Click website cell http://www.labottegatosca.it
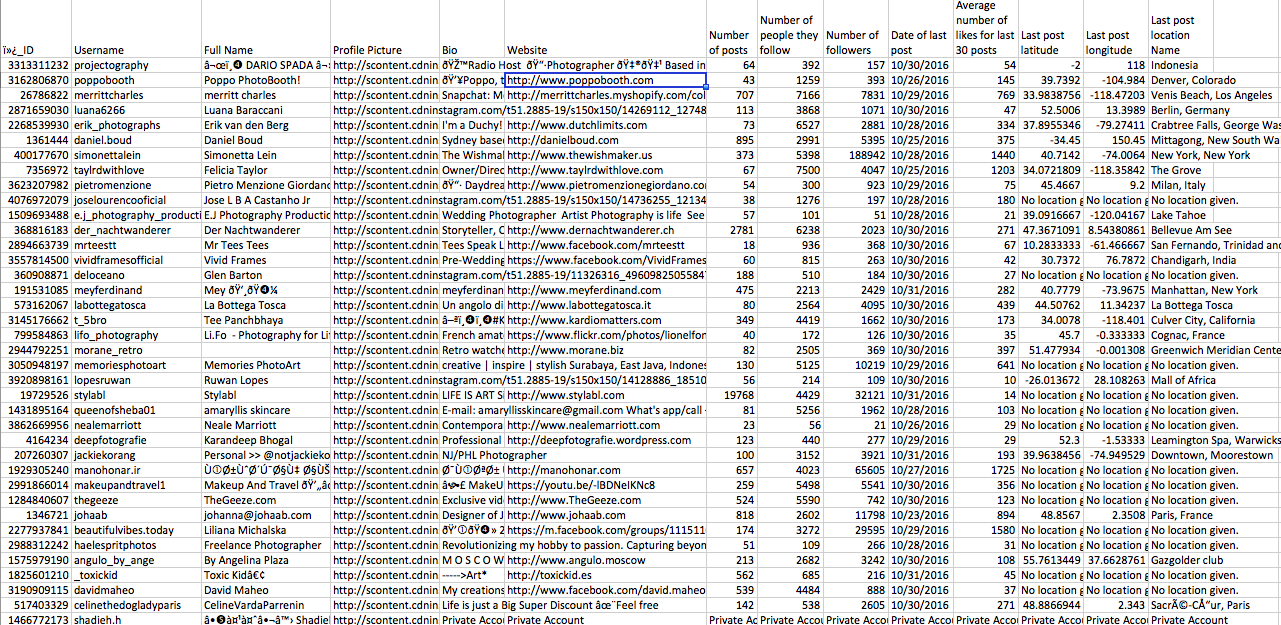 click(605, 305)
